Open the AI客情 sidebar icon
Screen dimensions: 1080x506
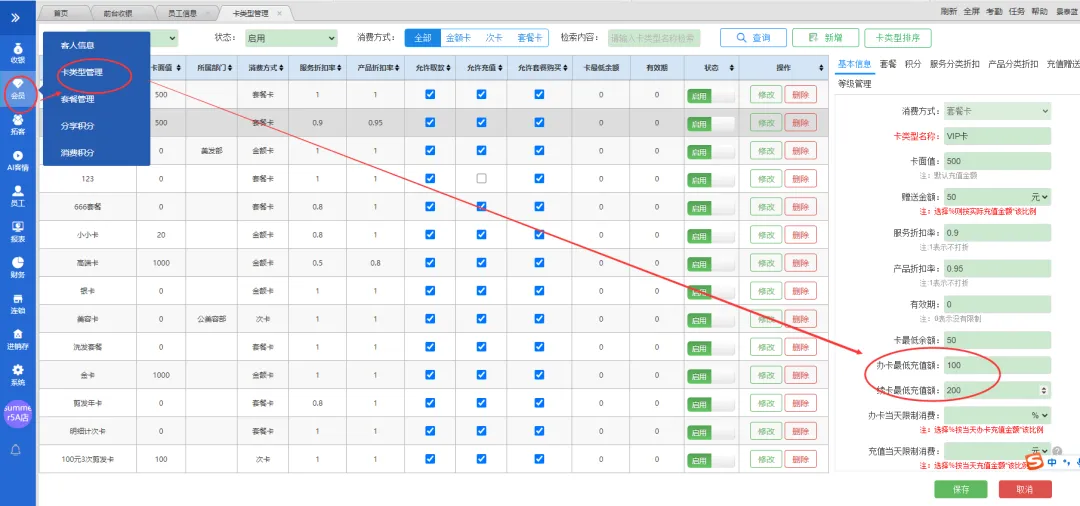[18, 161]
